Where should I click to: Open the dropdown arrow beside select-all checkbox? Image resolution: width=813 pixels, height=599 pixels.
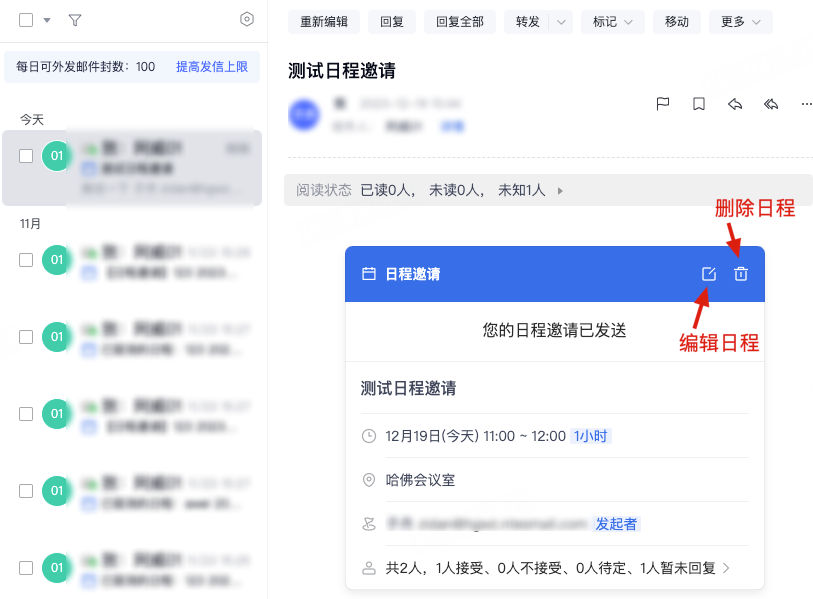[47, 20]
